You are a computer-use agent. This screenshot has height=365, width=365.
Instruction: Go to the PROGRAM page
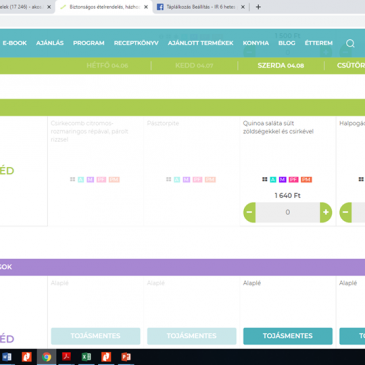tap(89, 43)
